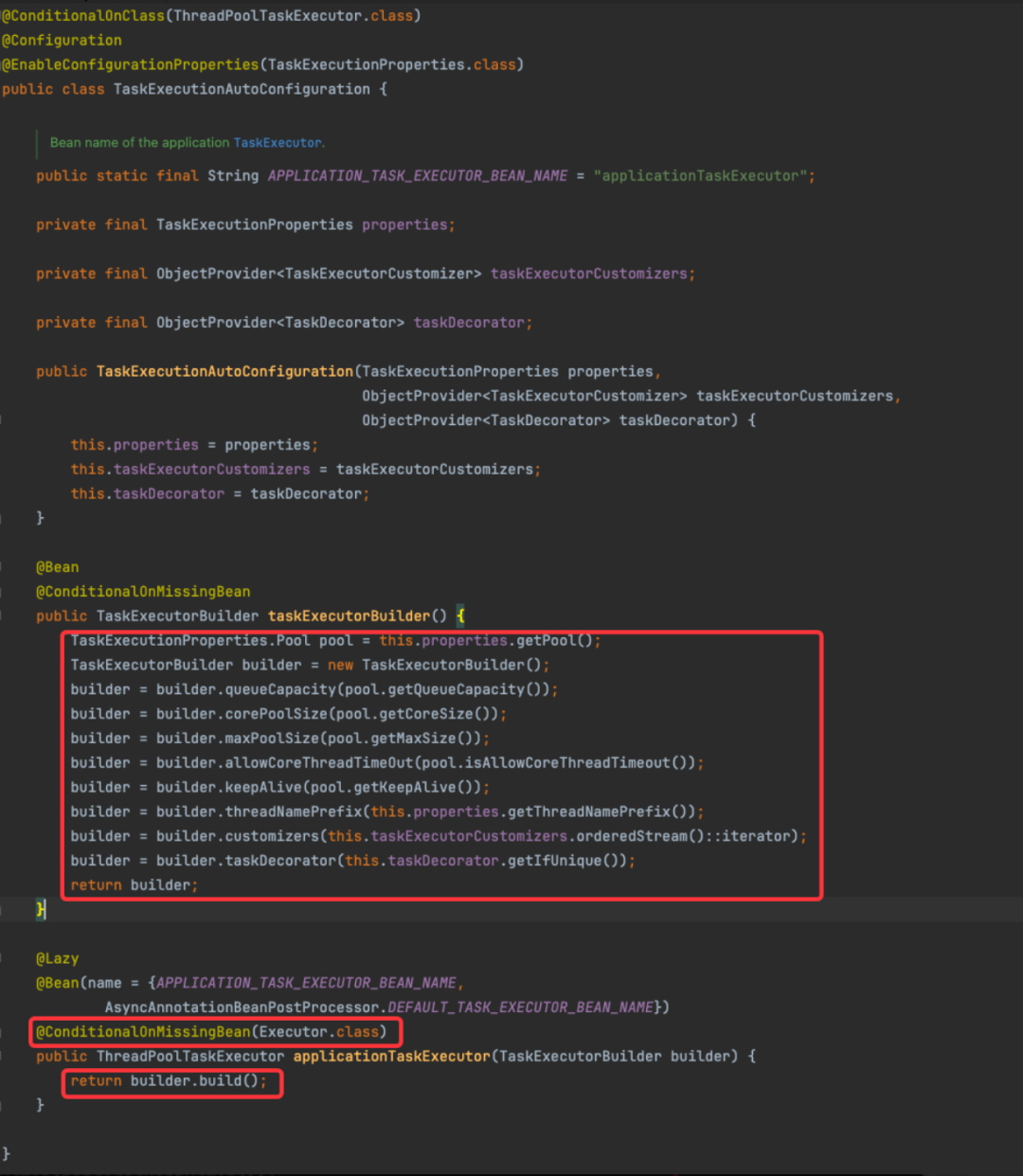Image resolution: width=1023 pixels, height=1176 pixels.
Task: Click the DEFAULT_TASK_EXECUTOR_BEAN_NAME constant
Action: pos(520,1008)
